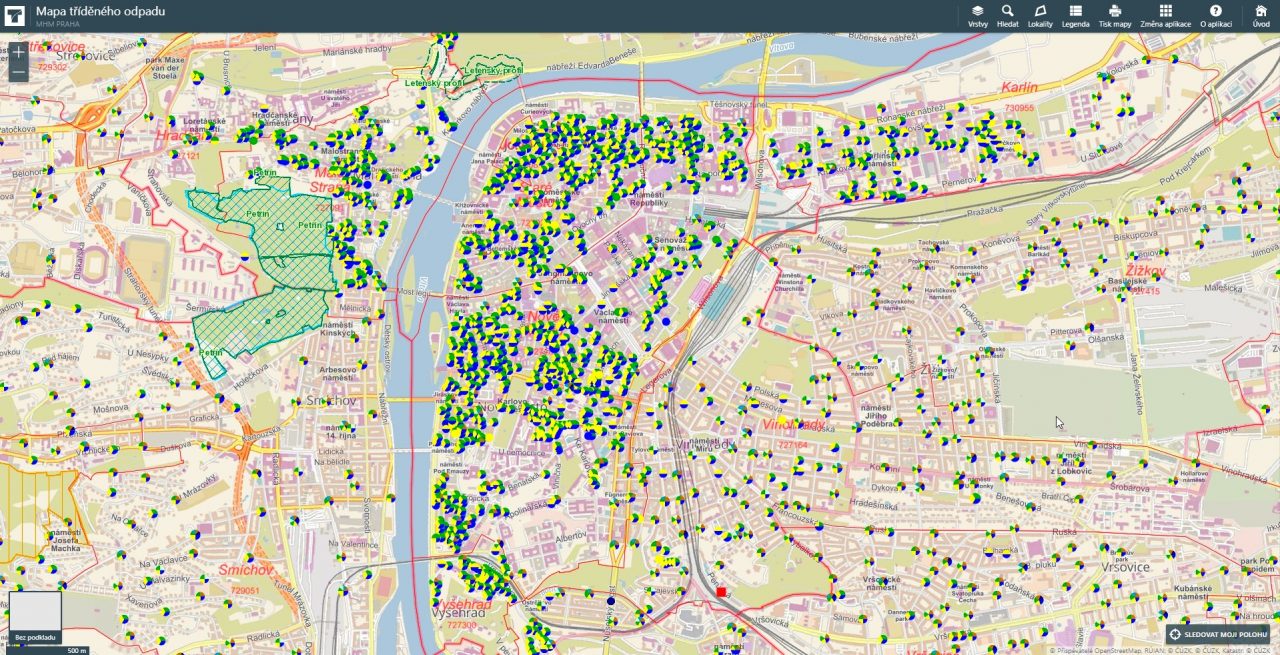The width and height of the screenshot is (1280, 655).
Task: Open the Vrstvy (layers) panel
Action: pos(977,15)
